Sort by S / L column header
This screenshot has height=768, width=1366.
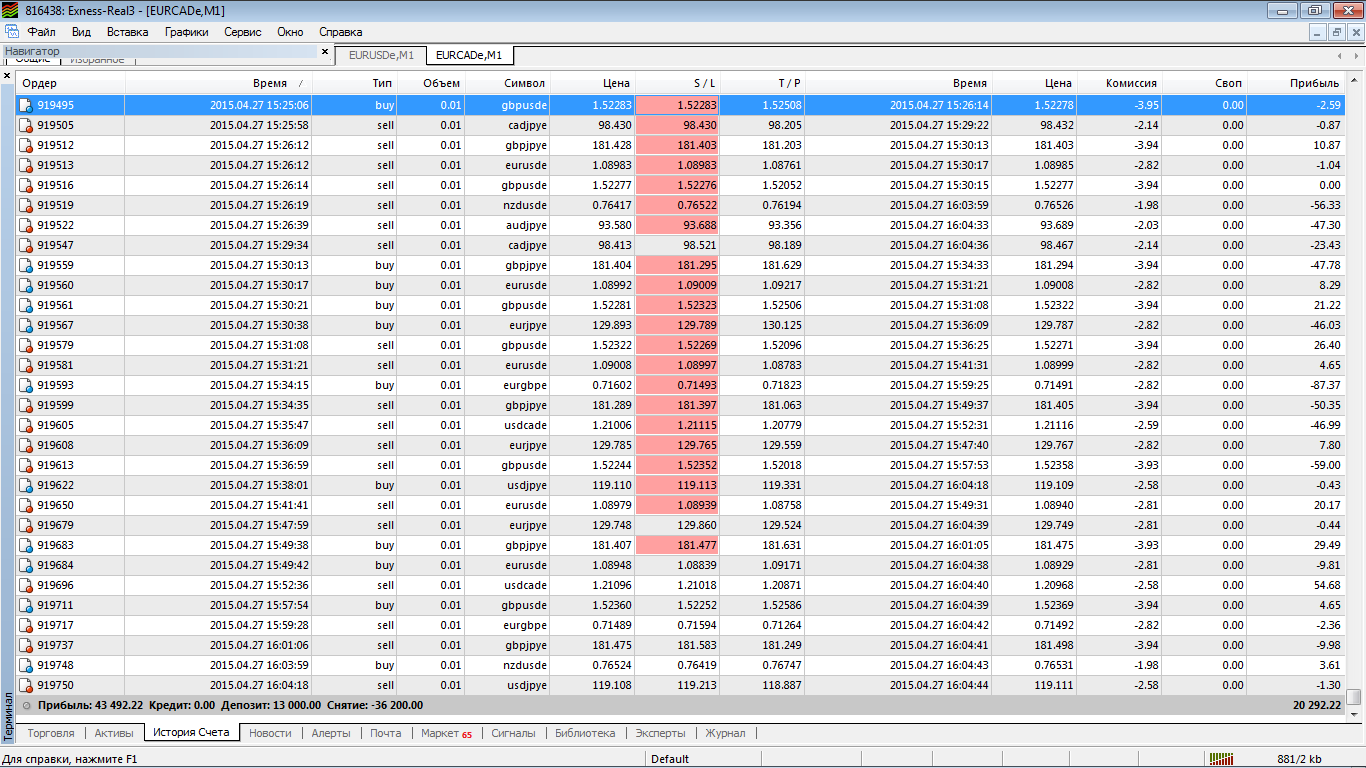pos(677,84)
